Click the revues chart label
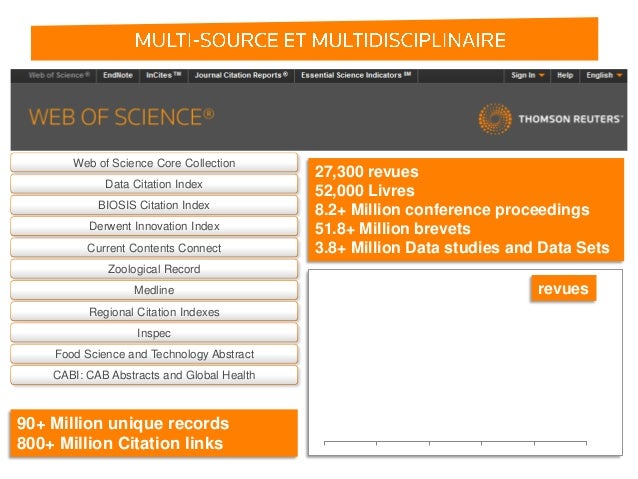Image resolution: width=638 pixels, height=479 pixels. [563, 289]
